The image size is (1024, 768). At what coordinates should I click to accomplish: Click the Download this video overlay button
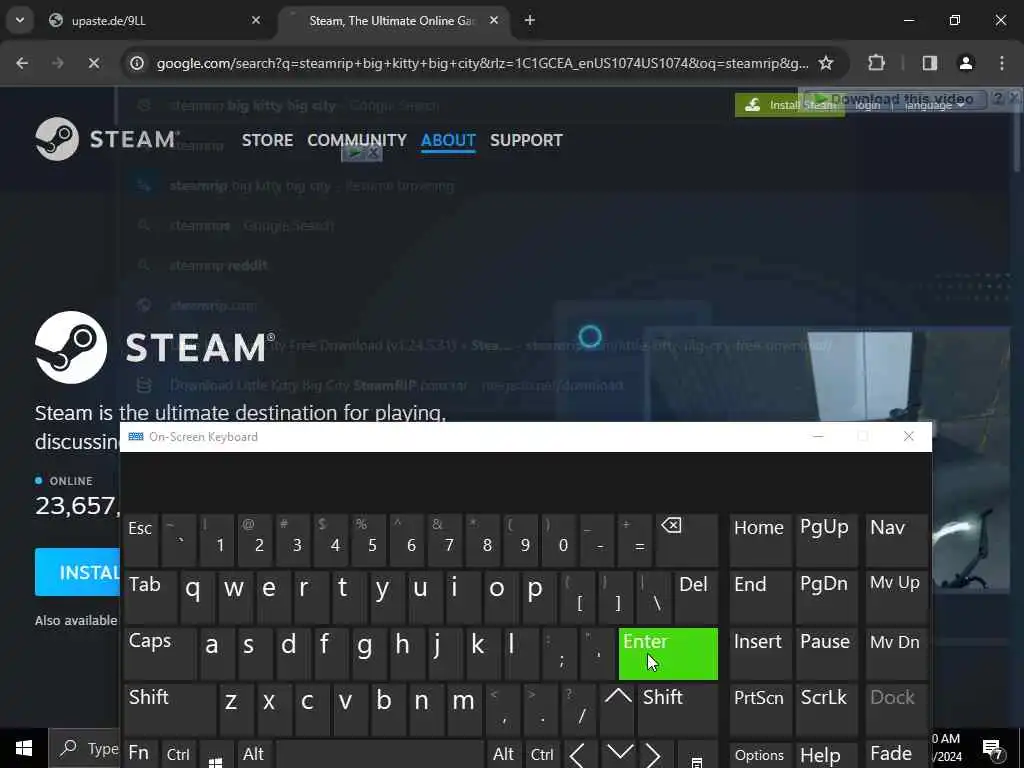pos(895,99)
